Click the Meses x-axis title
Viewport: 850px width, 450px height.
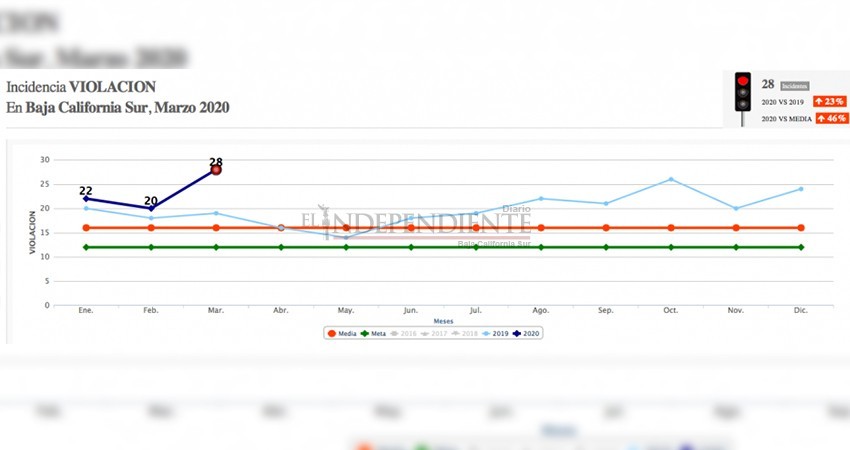[x=443, y=320]
